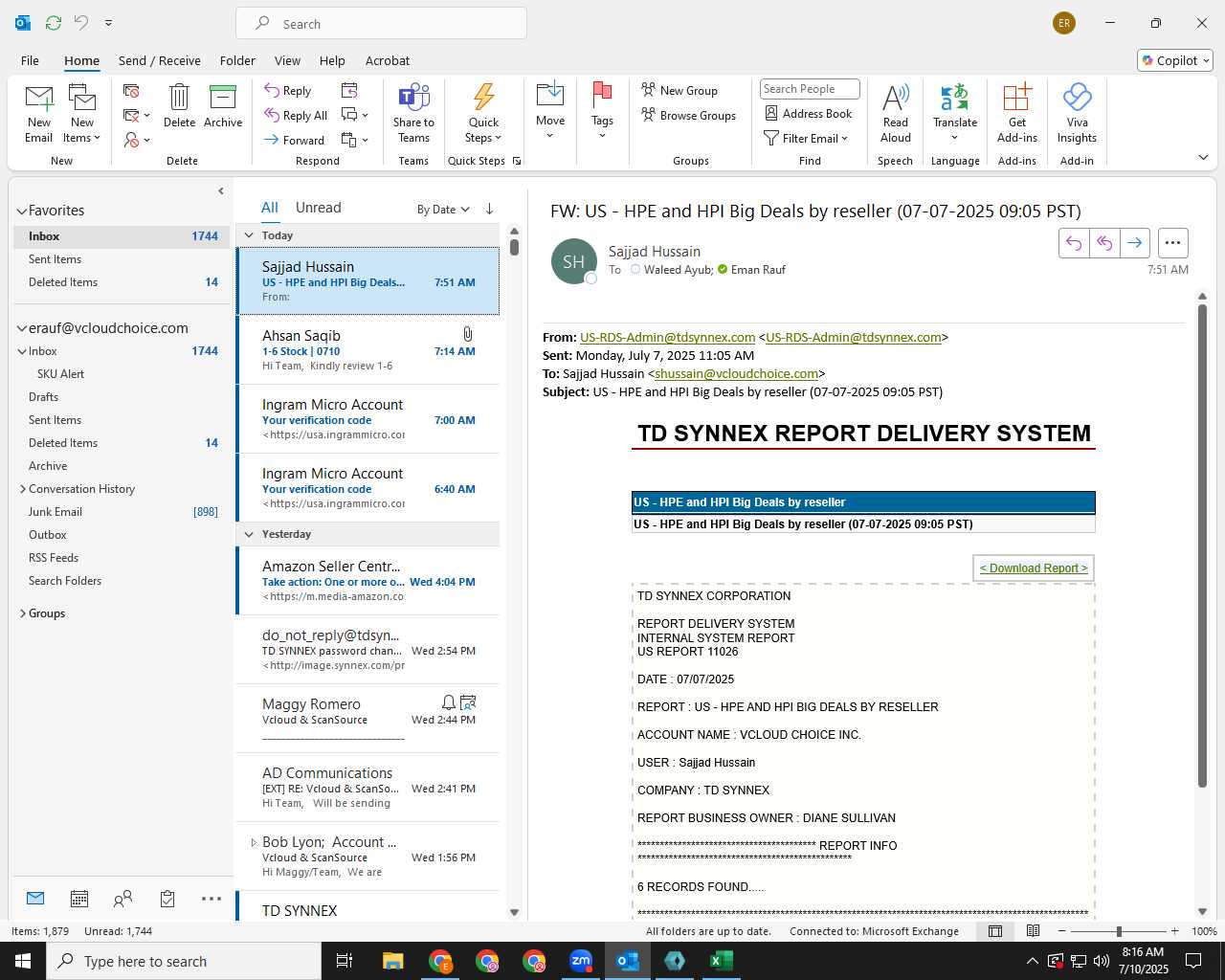Open the Copilot dropdown

click(x=1175, y=60)
